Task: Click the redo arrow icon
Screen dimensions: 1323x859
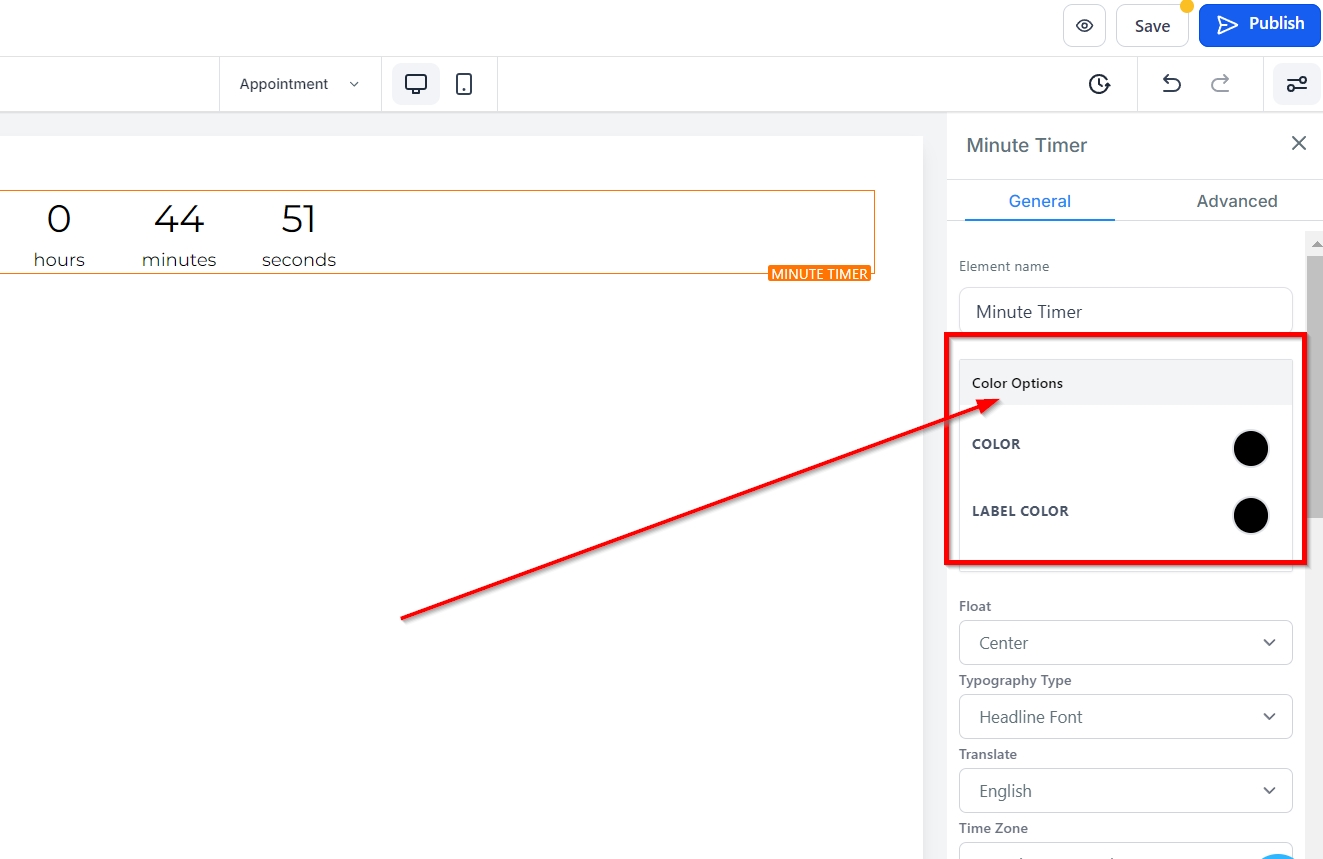Action: pyautogui.click(x=1220, y=84)
